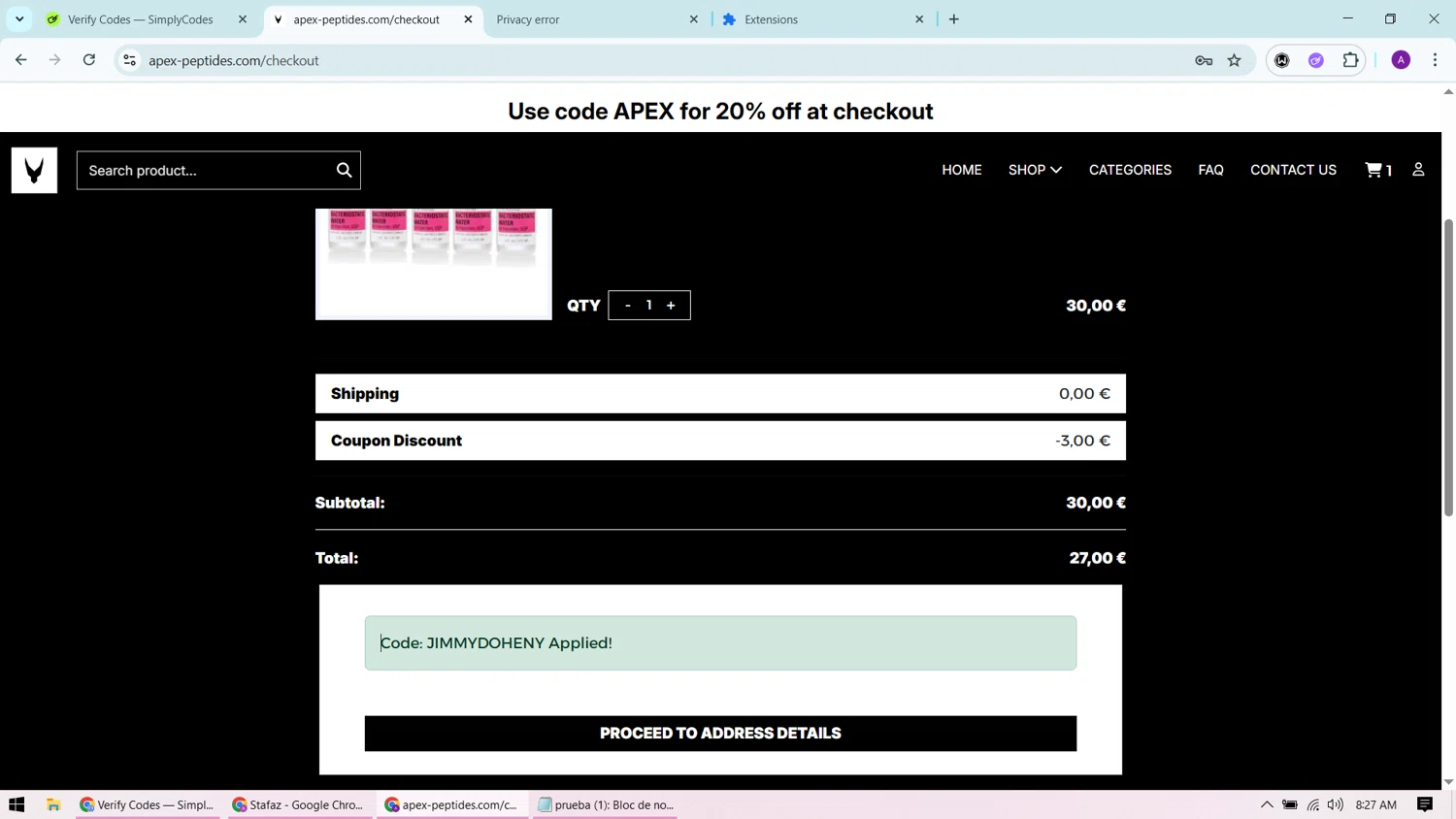Increase quantity with the plus button
This screenshot has height=819, width=1456.
click(671, 306)
